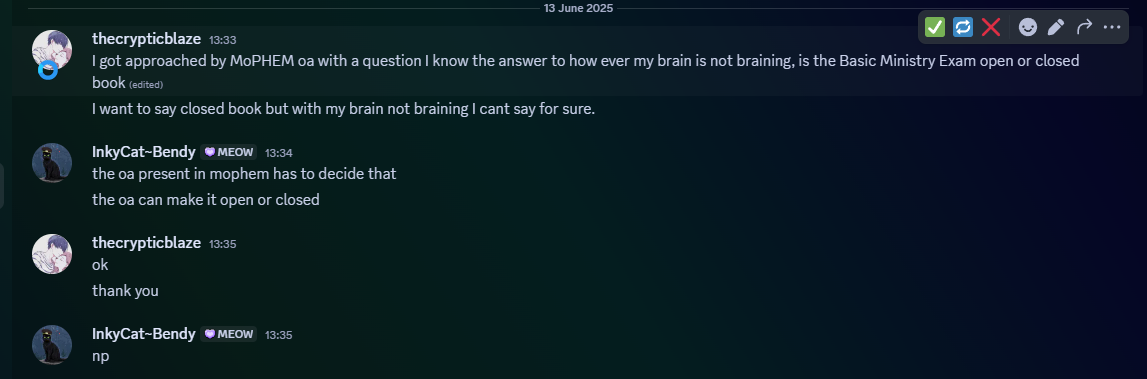Click the 13 June 2025 date divider
1147x379 pixels.
point(578,8)
